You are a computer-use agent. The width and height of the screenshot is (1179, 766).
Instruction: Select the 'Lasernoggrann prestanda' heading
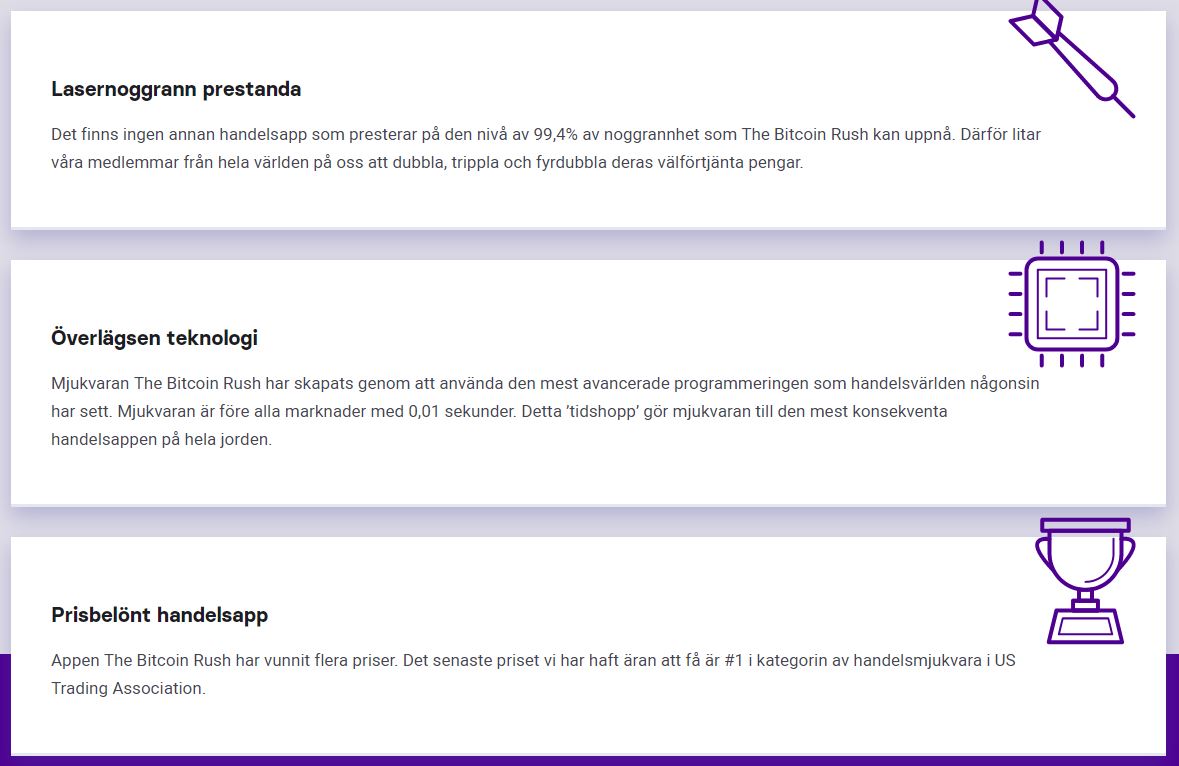(x=176, y=89)
